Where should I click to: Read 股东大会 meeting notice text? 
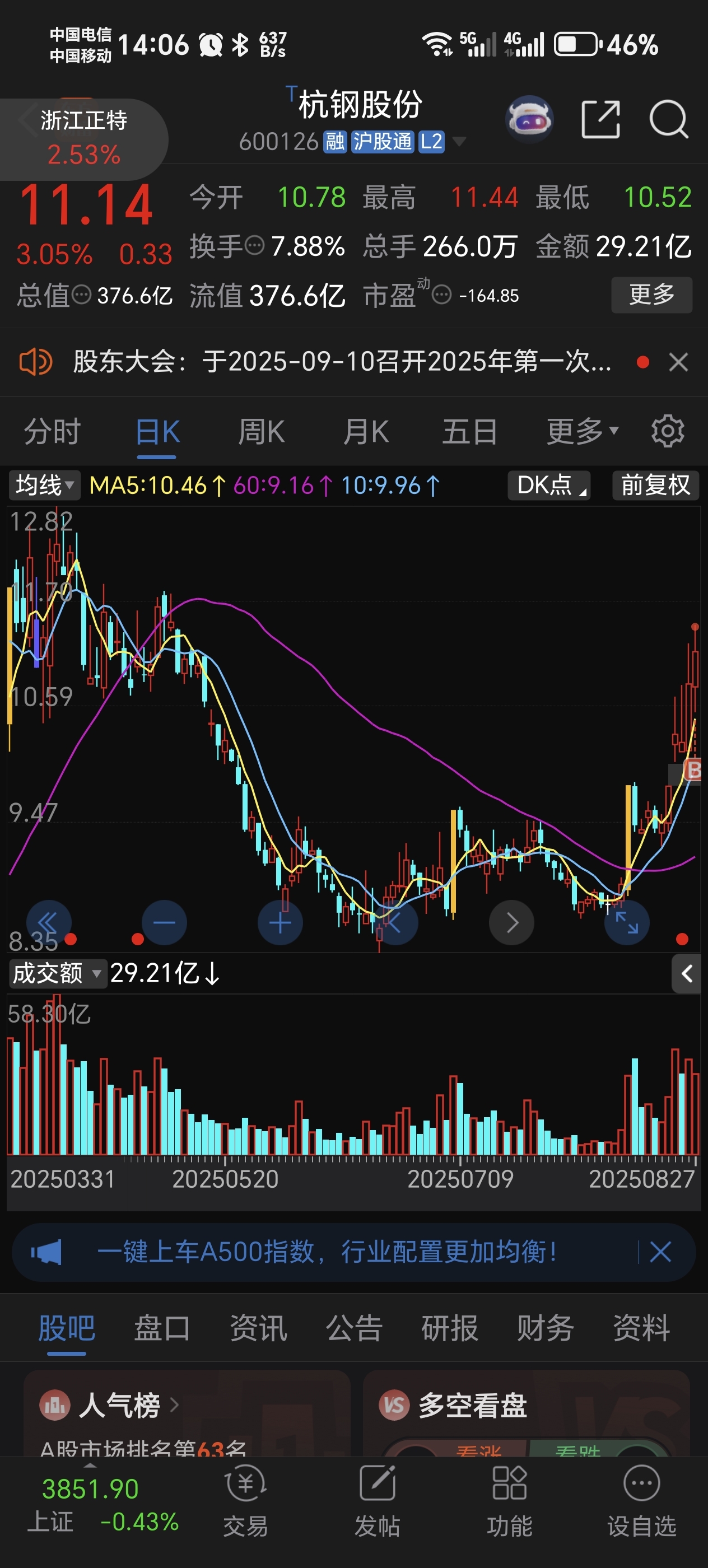click(x=342, y=362)
